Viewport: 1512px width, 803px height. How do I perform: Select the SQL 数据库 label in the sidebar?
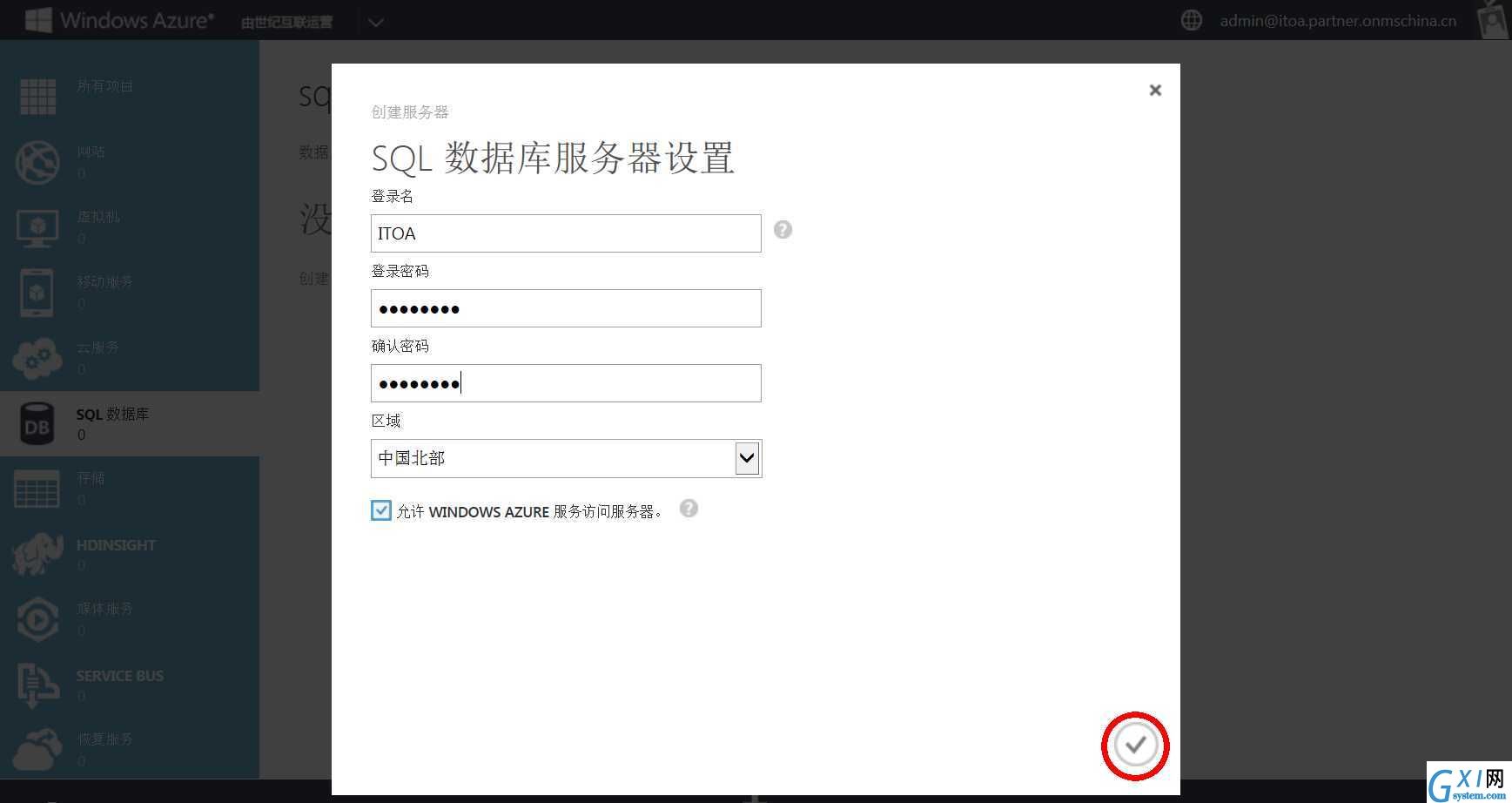point(112,414)
